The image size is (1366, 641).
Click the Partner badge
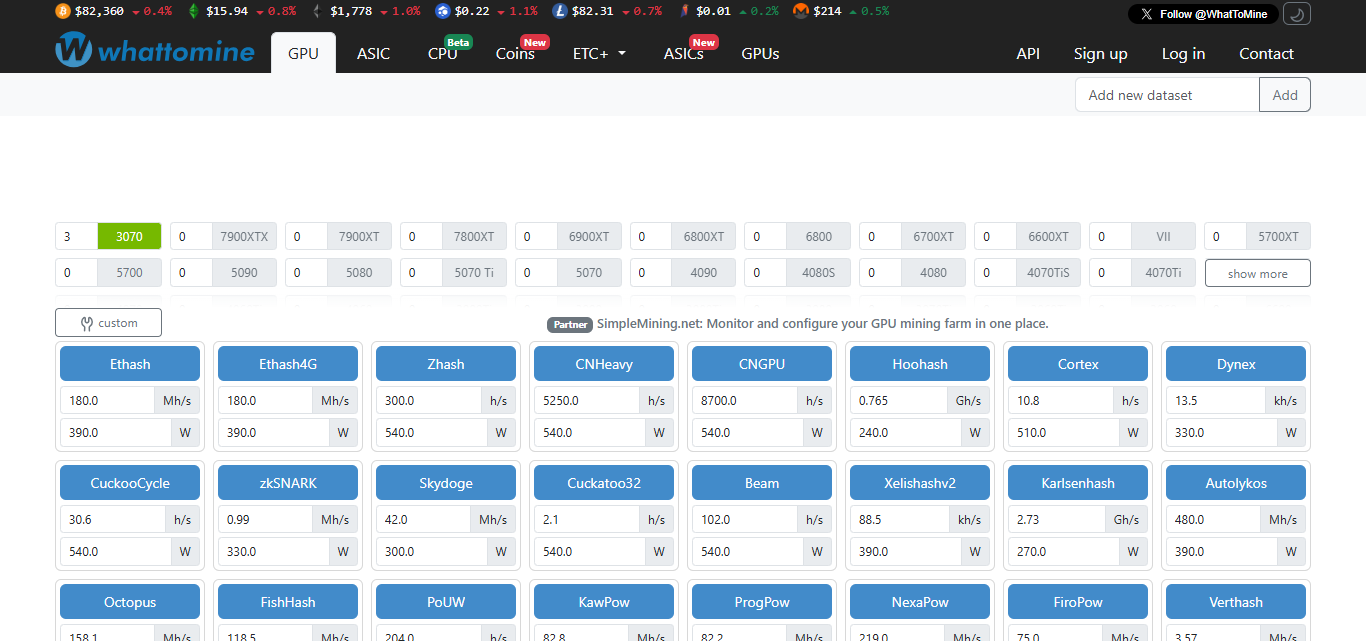pyautogui.click(x=570, y=324)
